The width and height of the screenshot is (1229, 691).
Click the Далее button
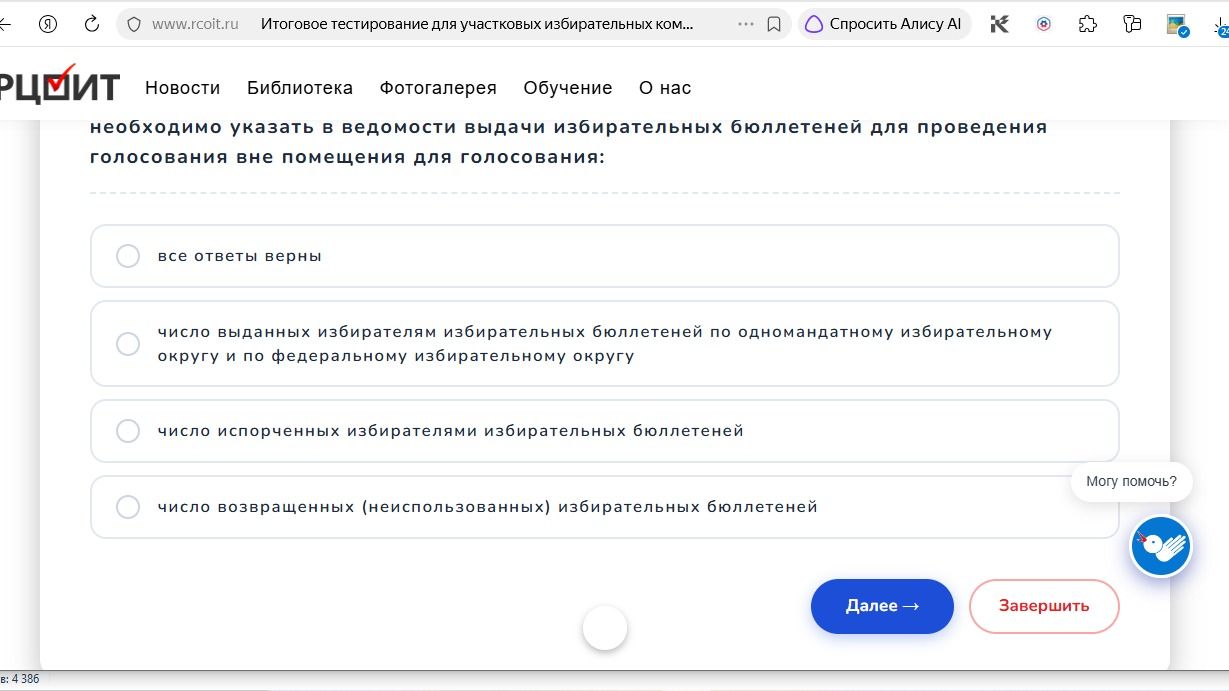tap(882, 606)
